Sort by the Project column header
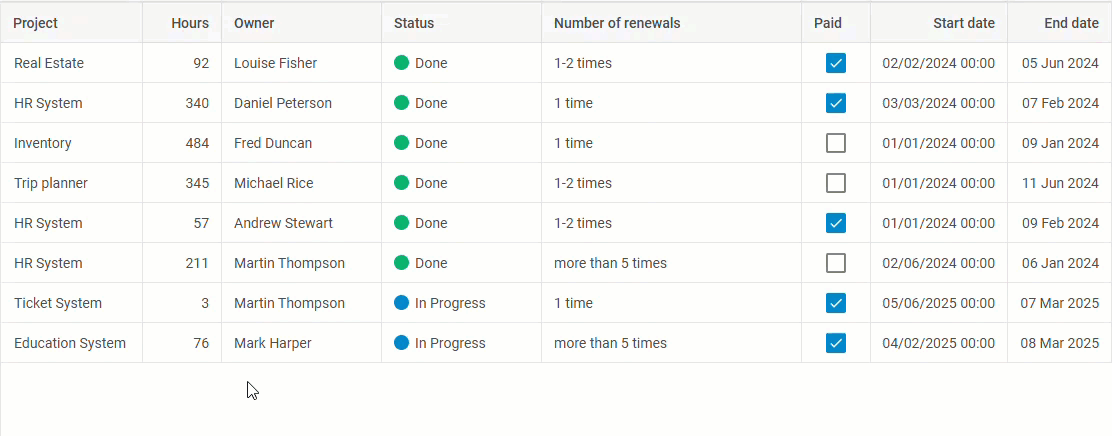Screen dimensions: 1112x436 (36, 23)
